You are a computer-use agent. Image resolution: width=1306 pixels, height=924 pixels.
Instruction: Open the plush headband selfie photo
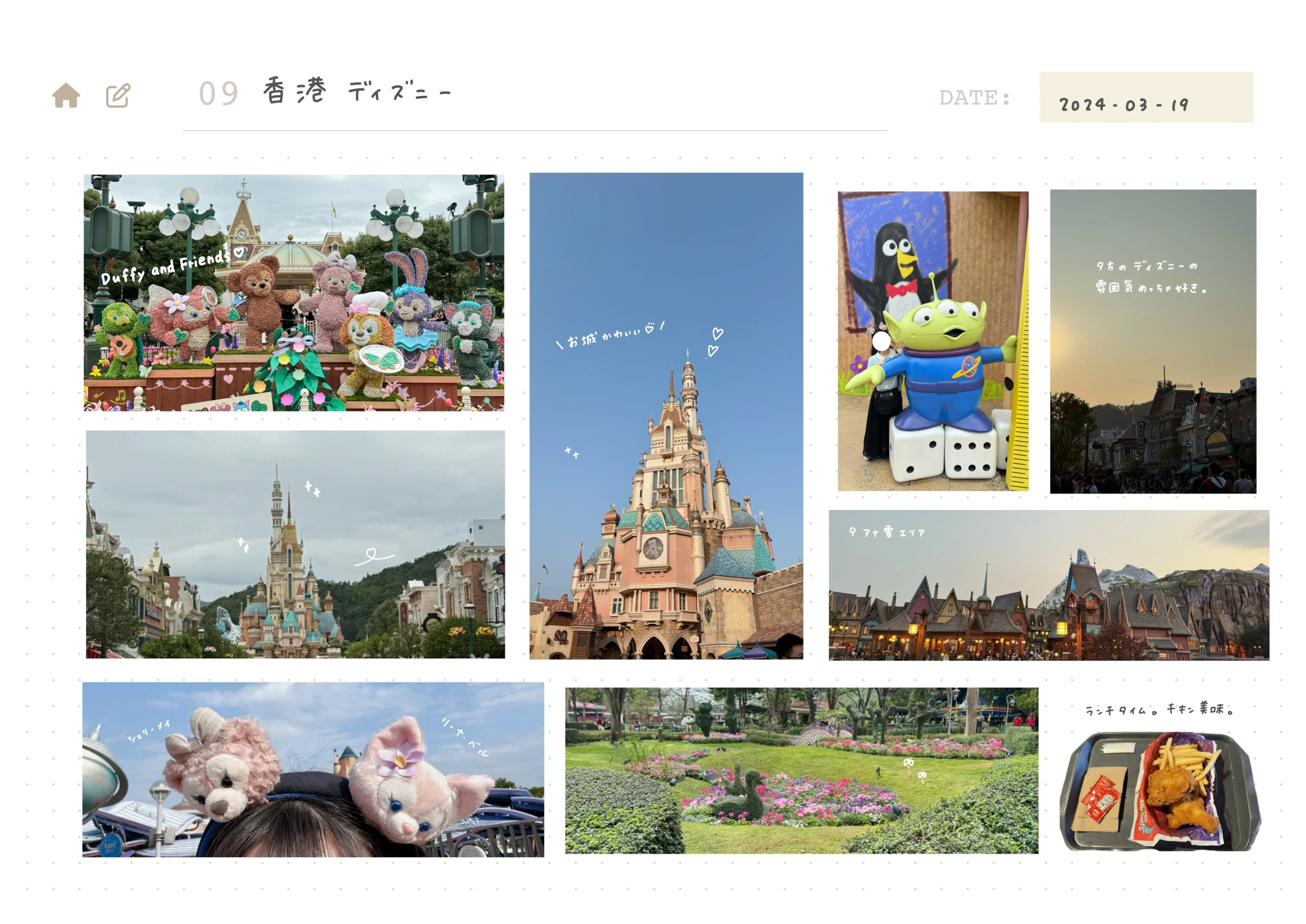(x=313, y=769)
